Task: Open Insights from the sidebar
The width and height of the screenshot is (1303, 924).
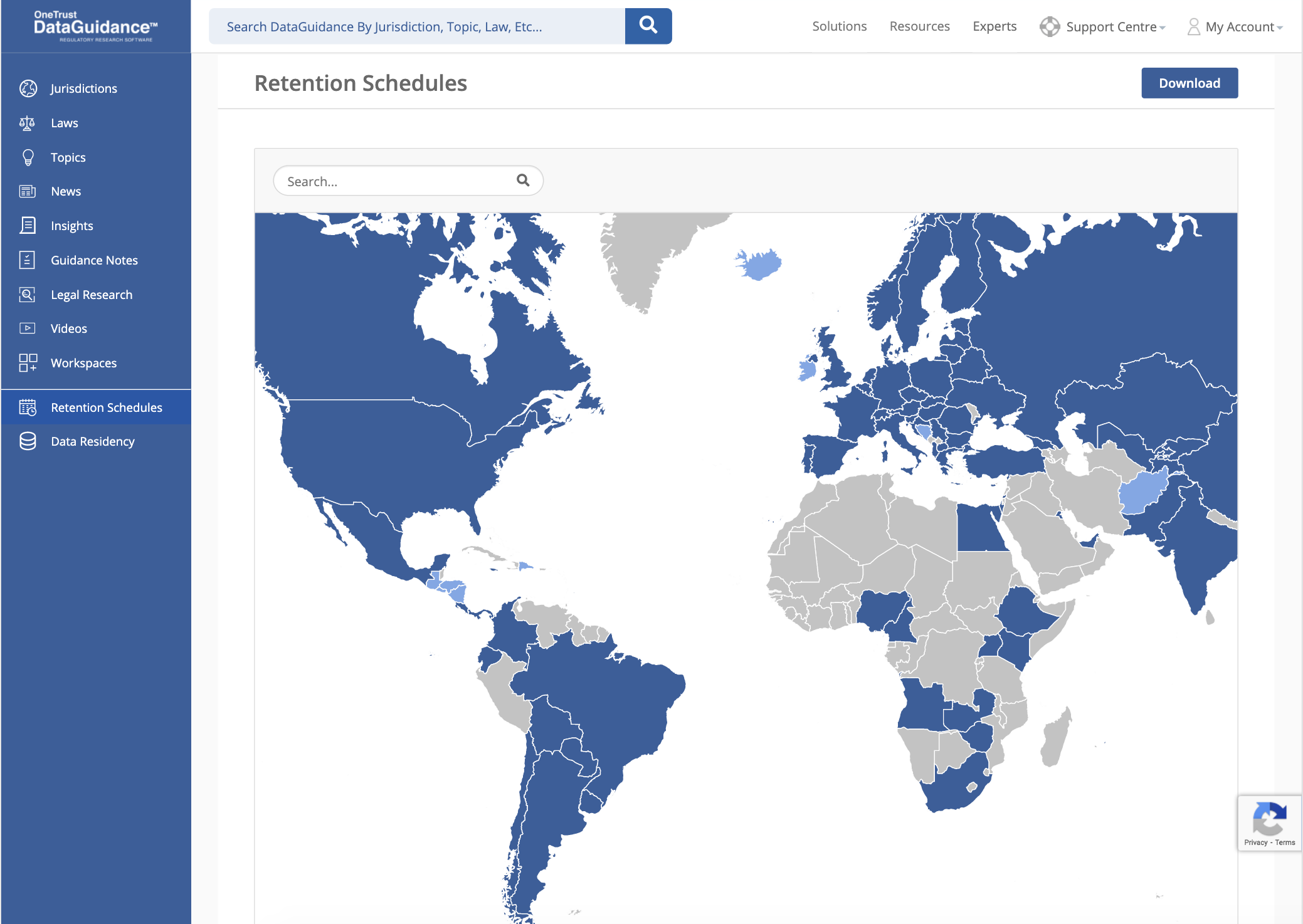Action: click(x=96, y=226)
